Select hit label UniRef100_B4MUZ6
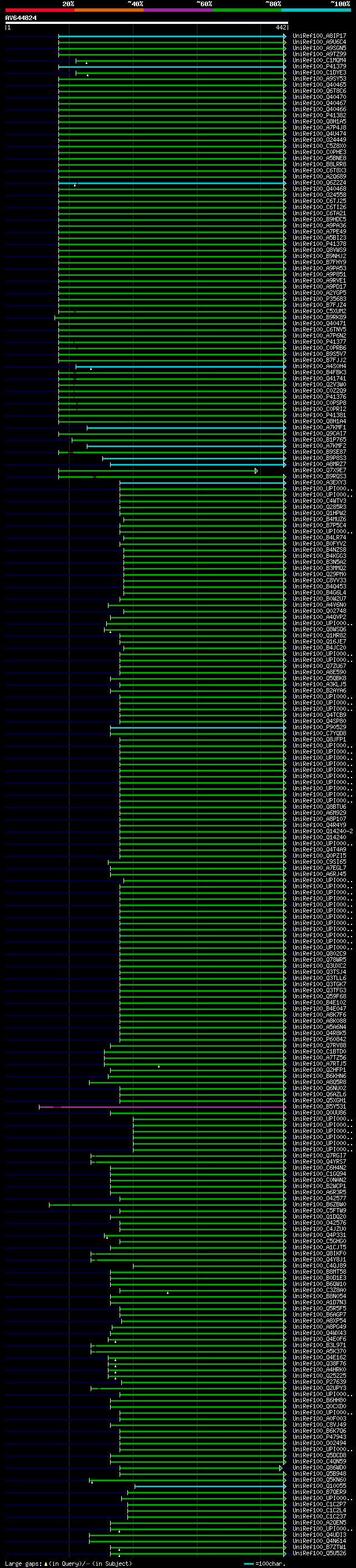Screen dimensions: 356x1568 coord(319,519)
